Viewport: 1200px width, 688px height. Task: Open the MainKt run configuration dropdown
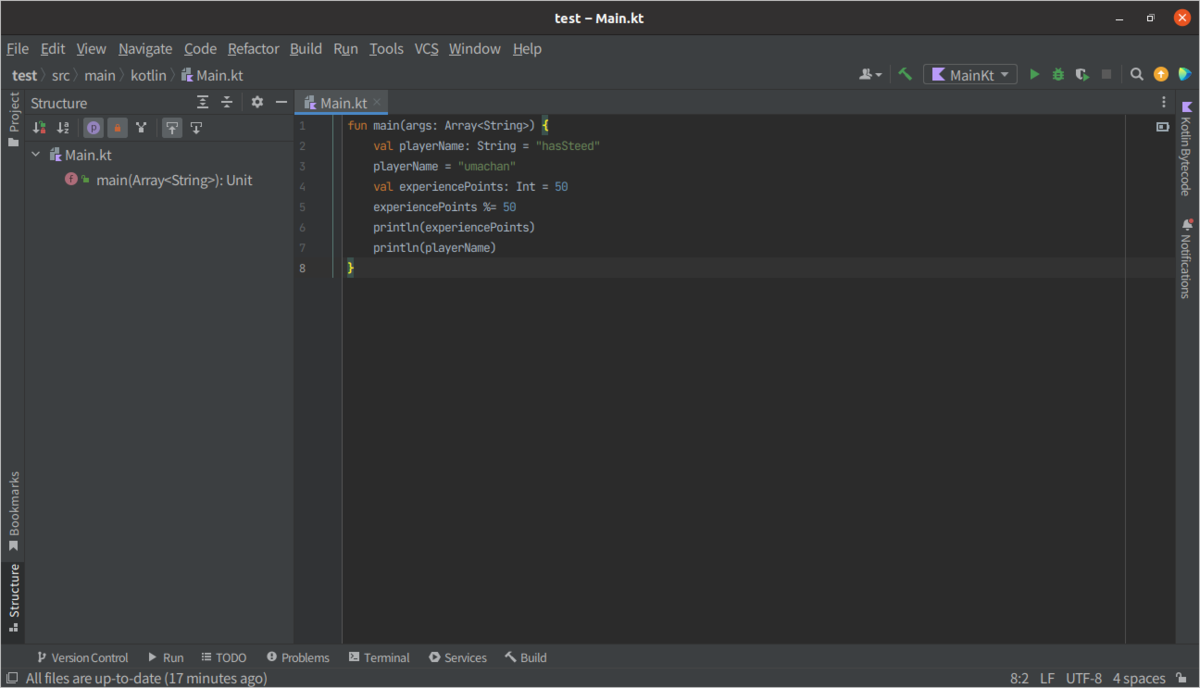coord(970,75)
